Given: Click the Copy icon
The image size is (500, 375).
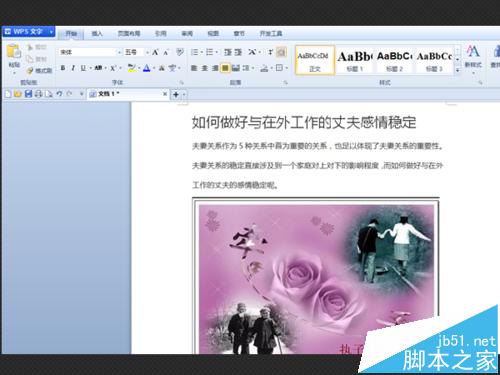Looking at the screenshot, I should pos(30,59).
